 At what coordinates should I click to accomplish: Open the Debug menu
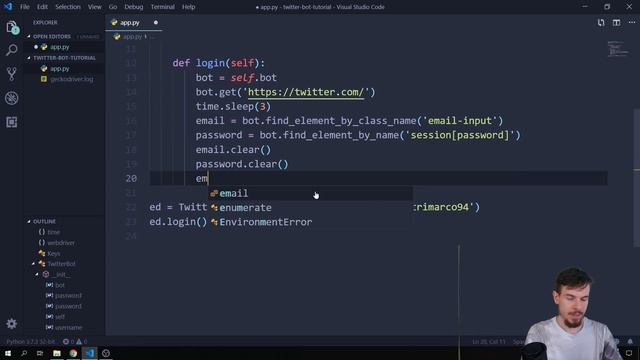(134, 7)
